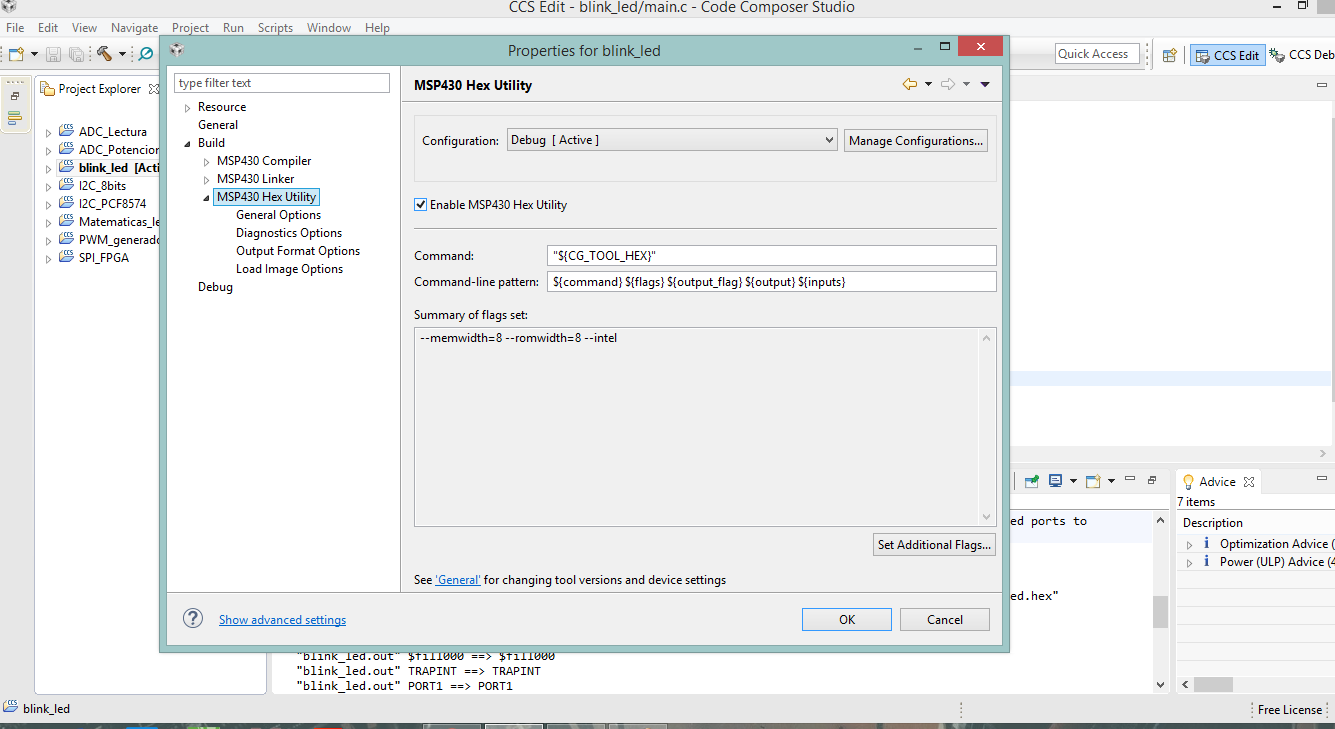Click the Display Selected Console monitor icon
Screen dimensions: 1335x729
click(x=1055, y=481)
